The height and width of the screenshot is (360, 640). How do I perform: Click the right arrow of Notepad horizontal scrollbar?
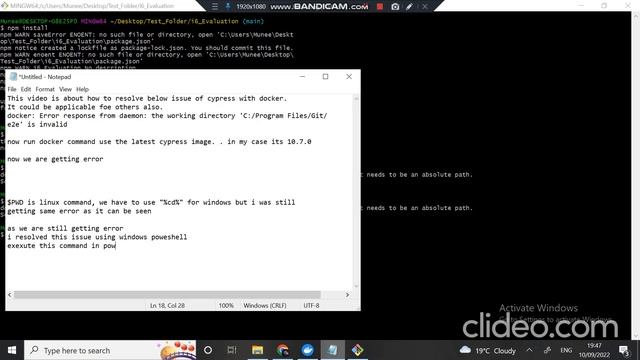(347, 295)
